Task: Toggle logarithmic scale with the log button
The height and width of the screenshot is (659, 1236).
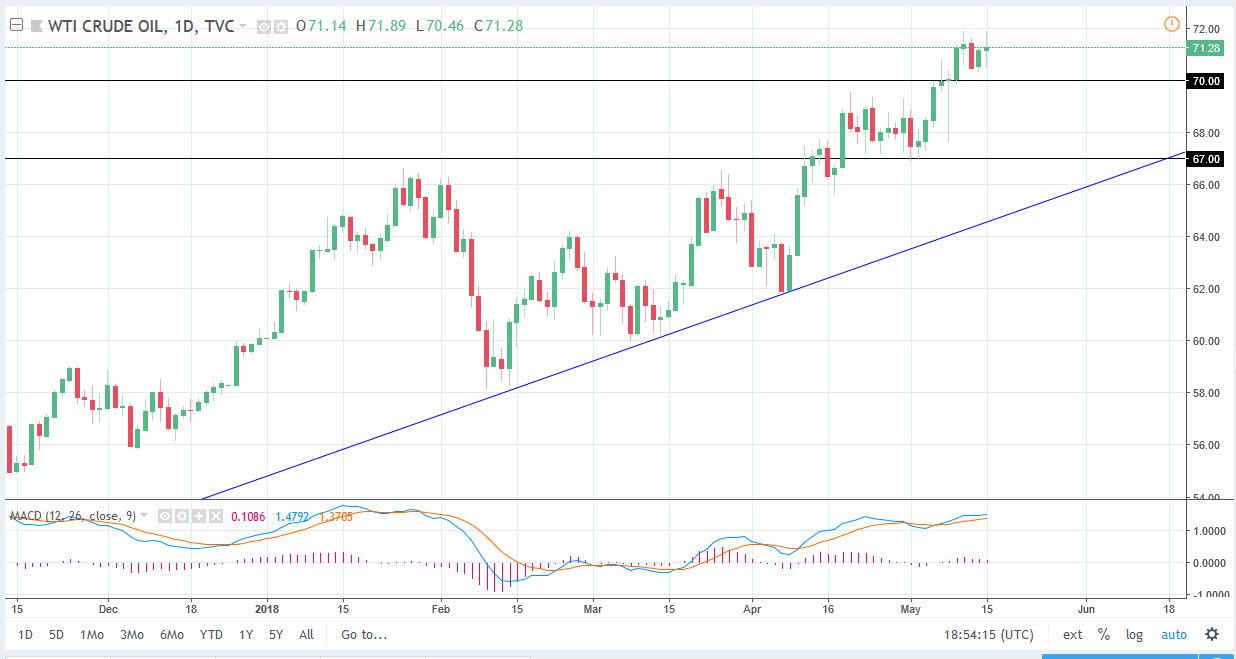Action: 1134,634
